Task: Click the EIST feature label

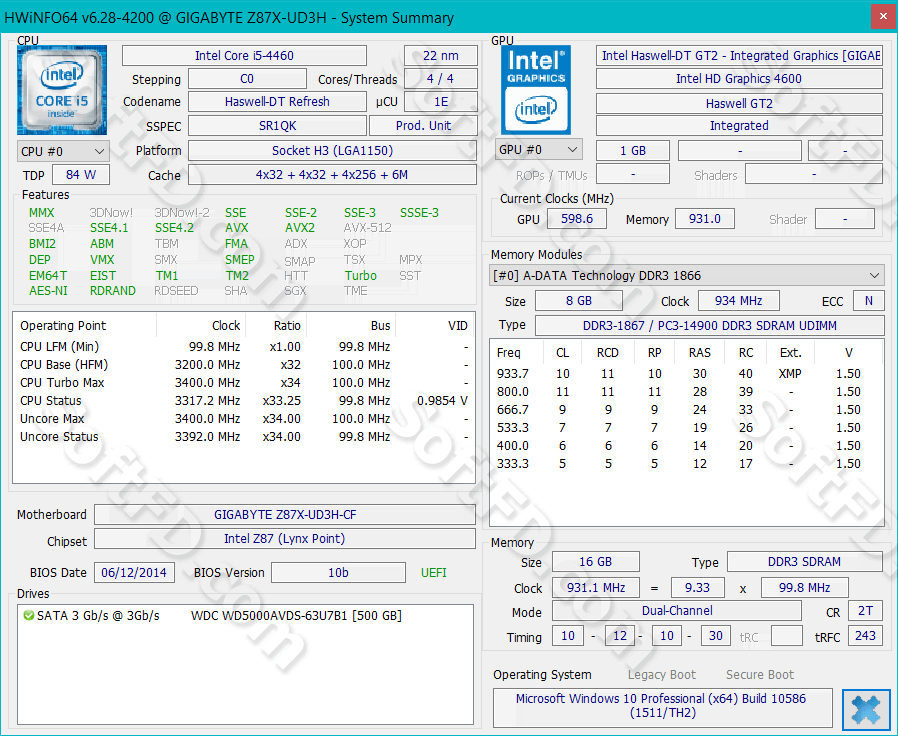Action: pyautogui.click(x=103, y=275)
